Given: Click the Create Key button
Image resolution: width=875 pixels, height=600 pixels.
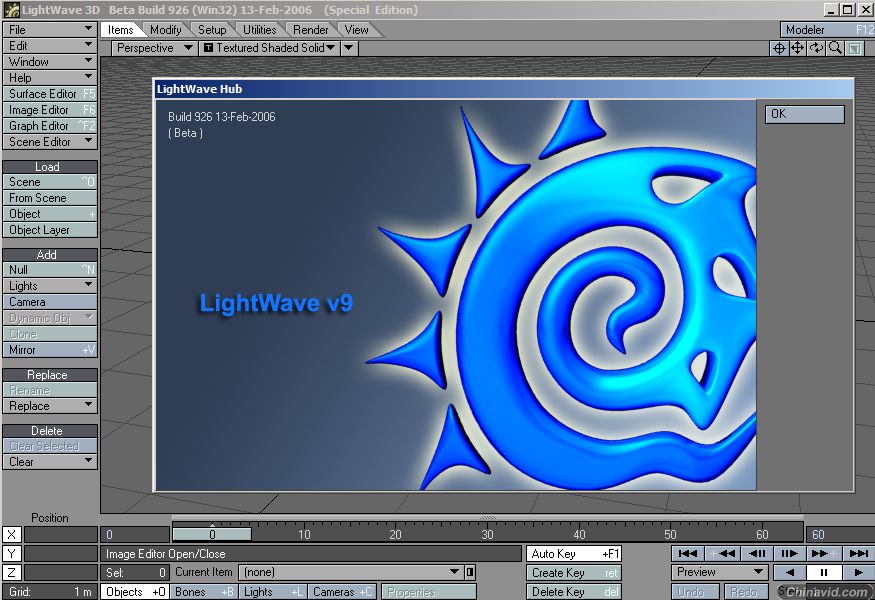Looking at the screenshot, I should point(574,573).
